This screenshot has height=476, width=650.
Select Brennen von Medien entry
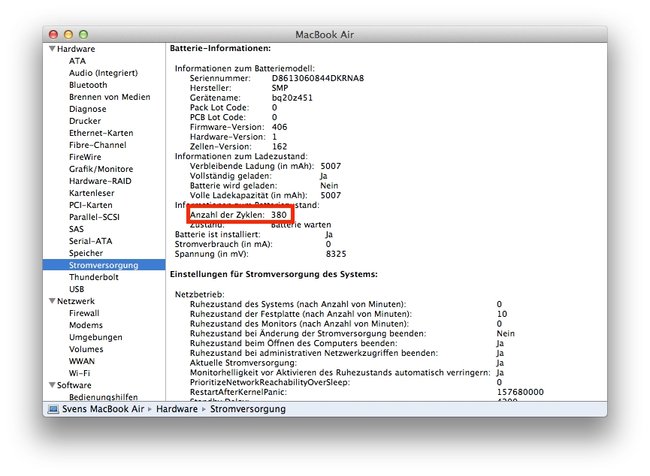point(109,97)
